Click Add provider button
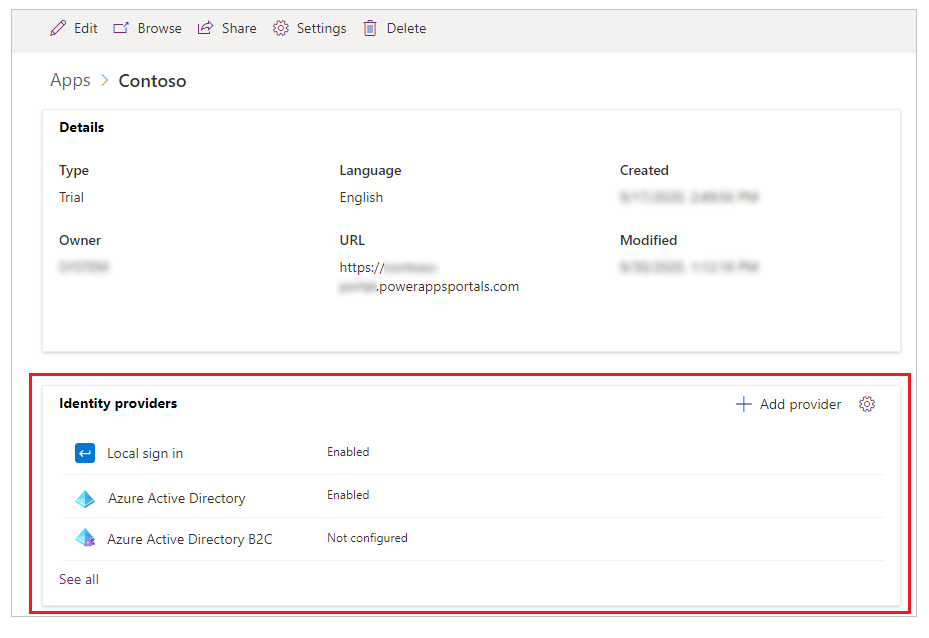 tap(788, 404)
